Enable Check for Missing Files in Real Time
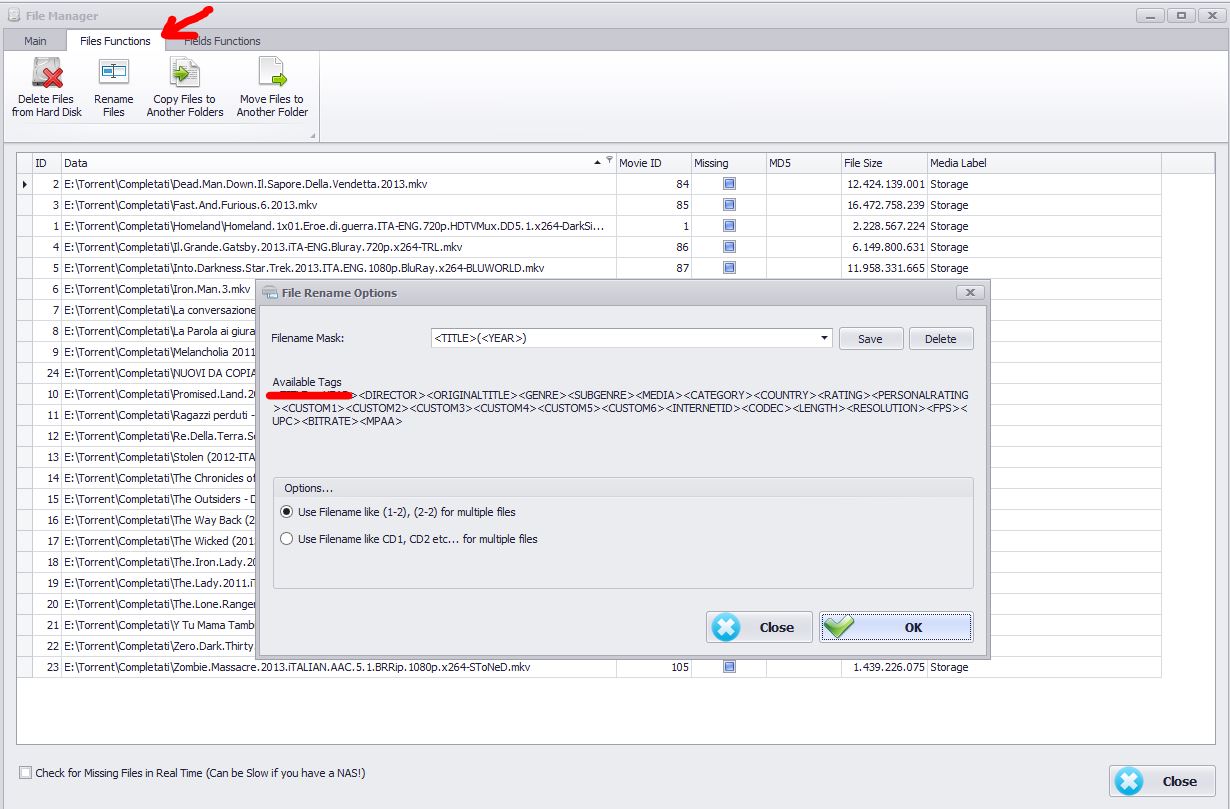 pos(26,773)
